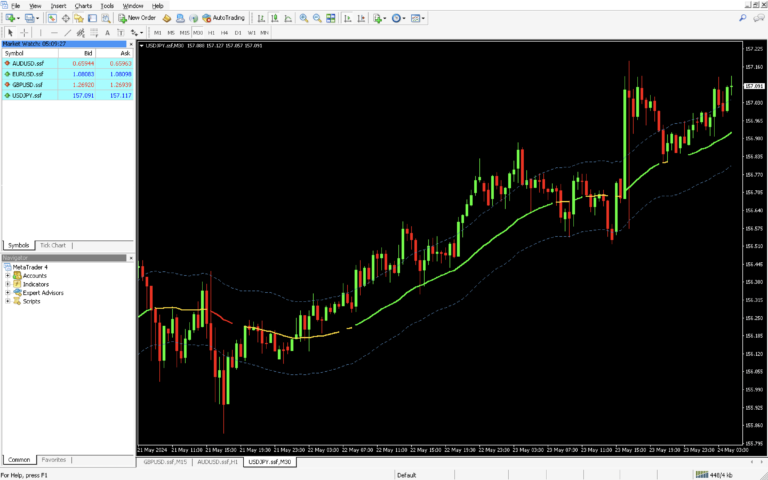This screenshot has height=480, width=768.
Task: Select the trendline drawing tool
Action: click(x=68, y=32)
